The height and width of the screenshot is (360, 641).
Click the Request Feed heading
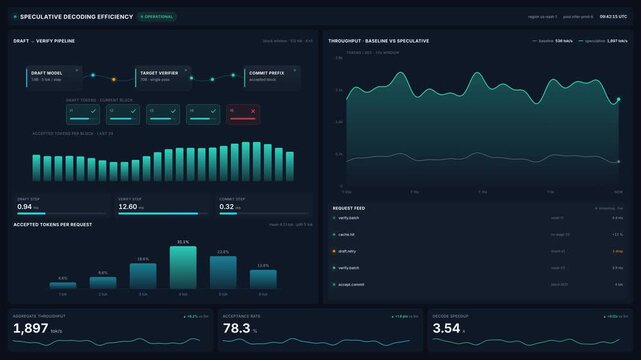(349, 208)
